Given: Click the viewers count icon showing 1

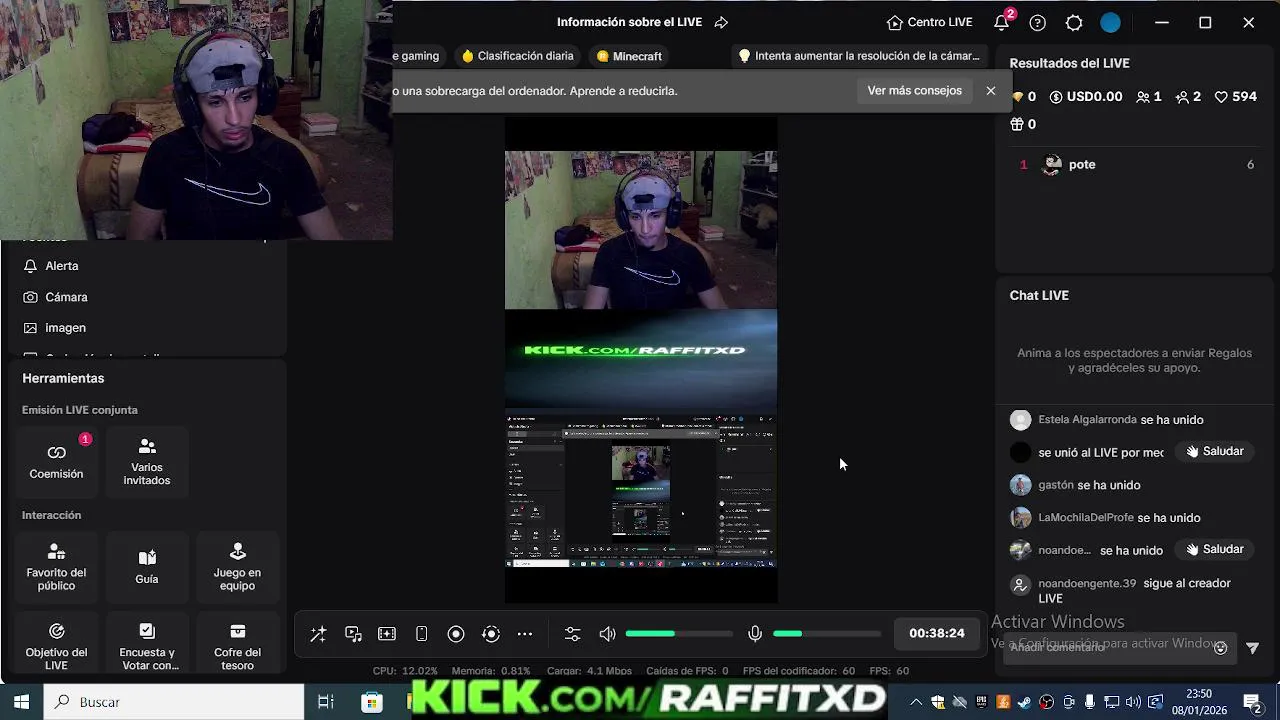Looking at the screenshot, I should [x=1149, y=97].
